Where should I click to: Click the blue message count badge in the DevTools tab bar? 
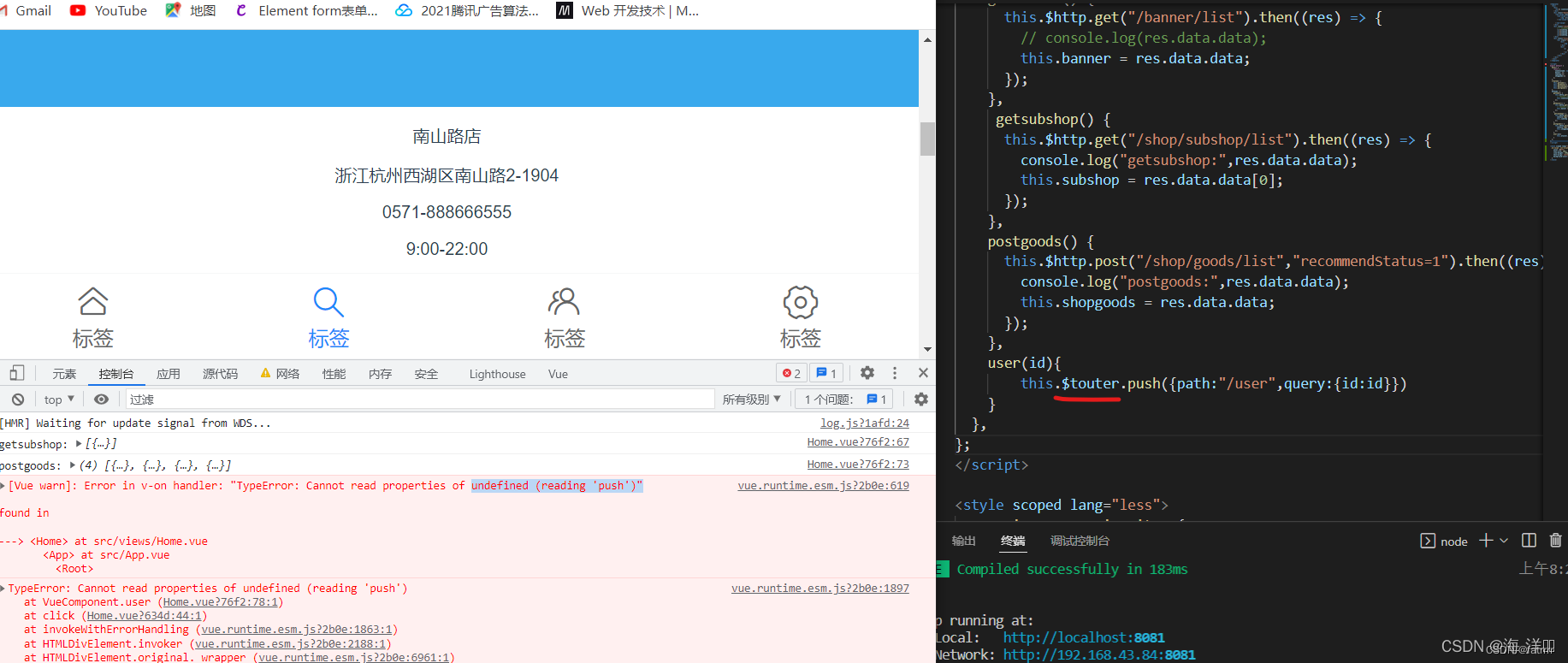[x=826, y=373]
